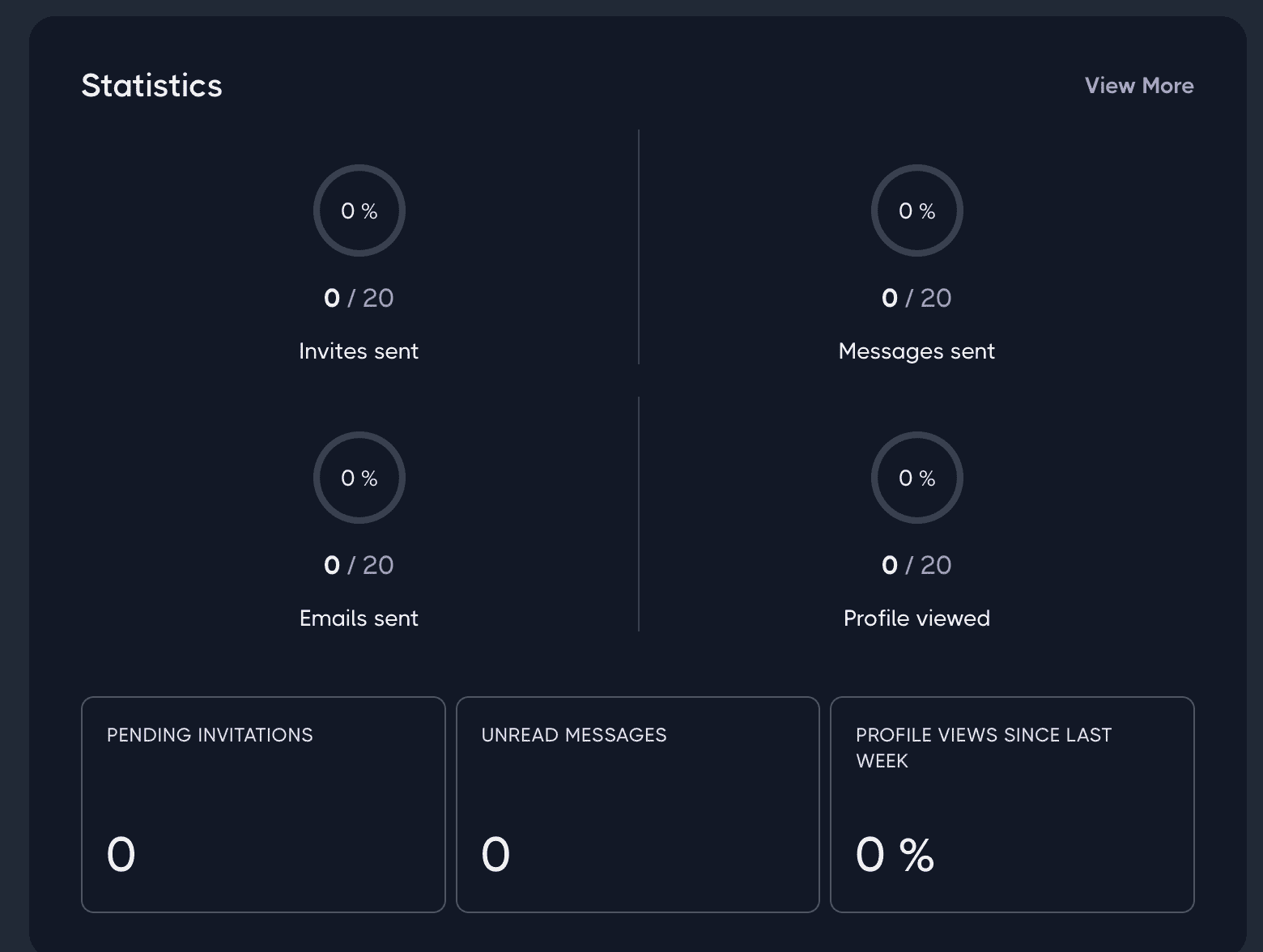
Task: Click the Emails sent progress circle
Action: [359, 478]
